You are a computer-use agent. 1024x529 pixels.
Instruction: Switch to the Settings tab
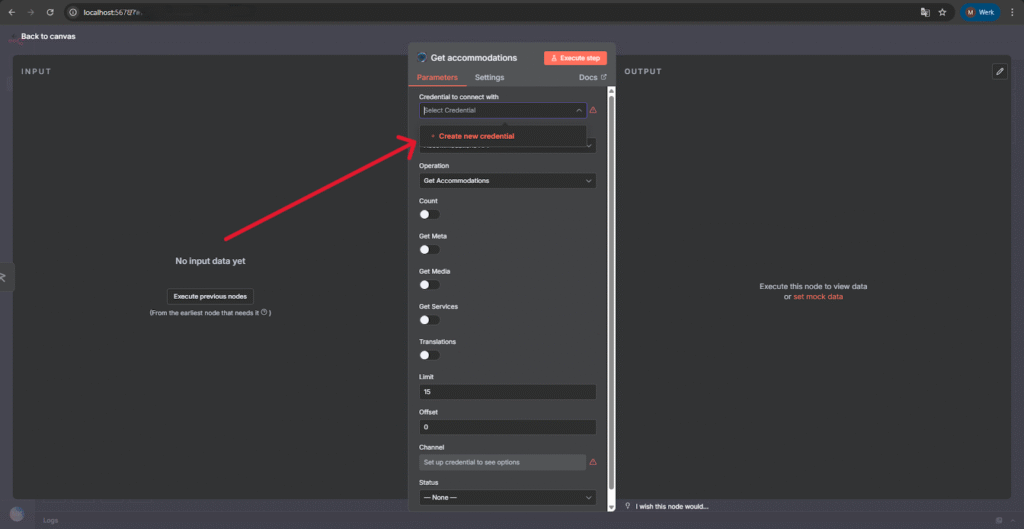(489, 77)
